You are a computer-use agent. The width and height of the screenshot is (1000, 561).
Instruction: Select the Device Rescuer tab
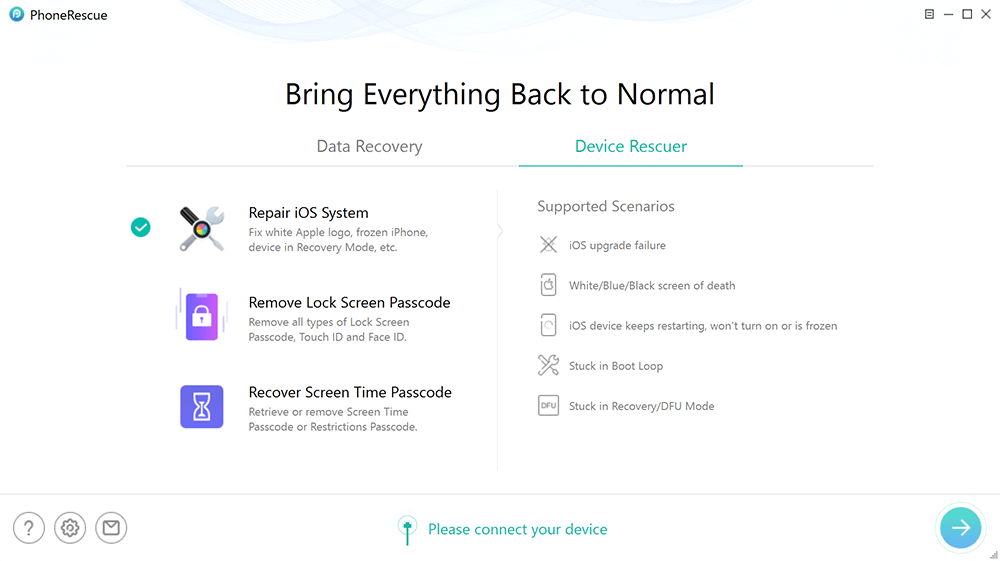pos(631,146)
